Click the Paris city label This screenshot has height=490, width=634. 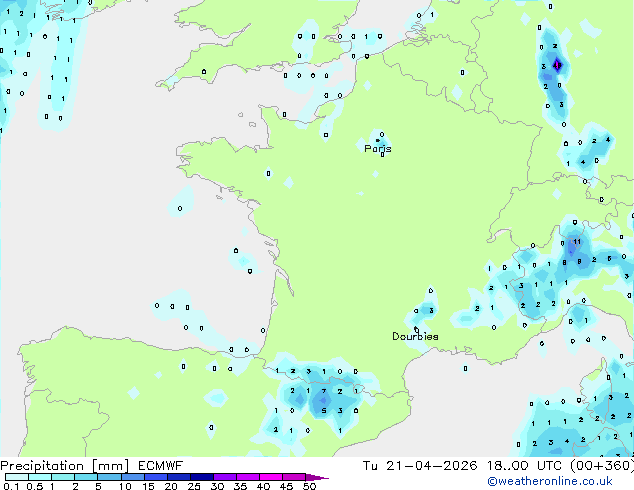[378, 149]
